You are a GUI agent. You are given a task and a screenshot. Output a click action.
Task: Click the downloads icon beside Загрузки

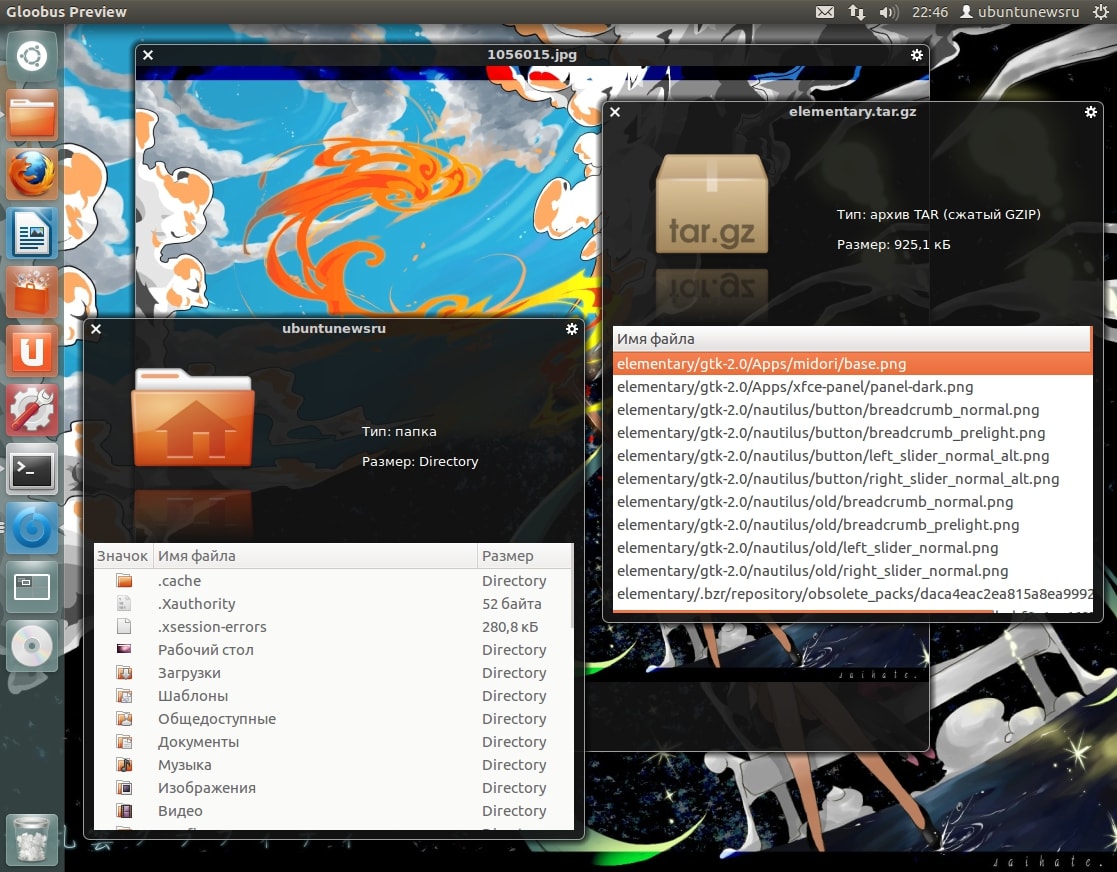coord(124,673)
